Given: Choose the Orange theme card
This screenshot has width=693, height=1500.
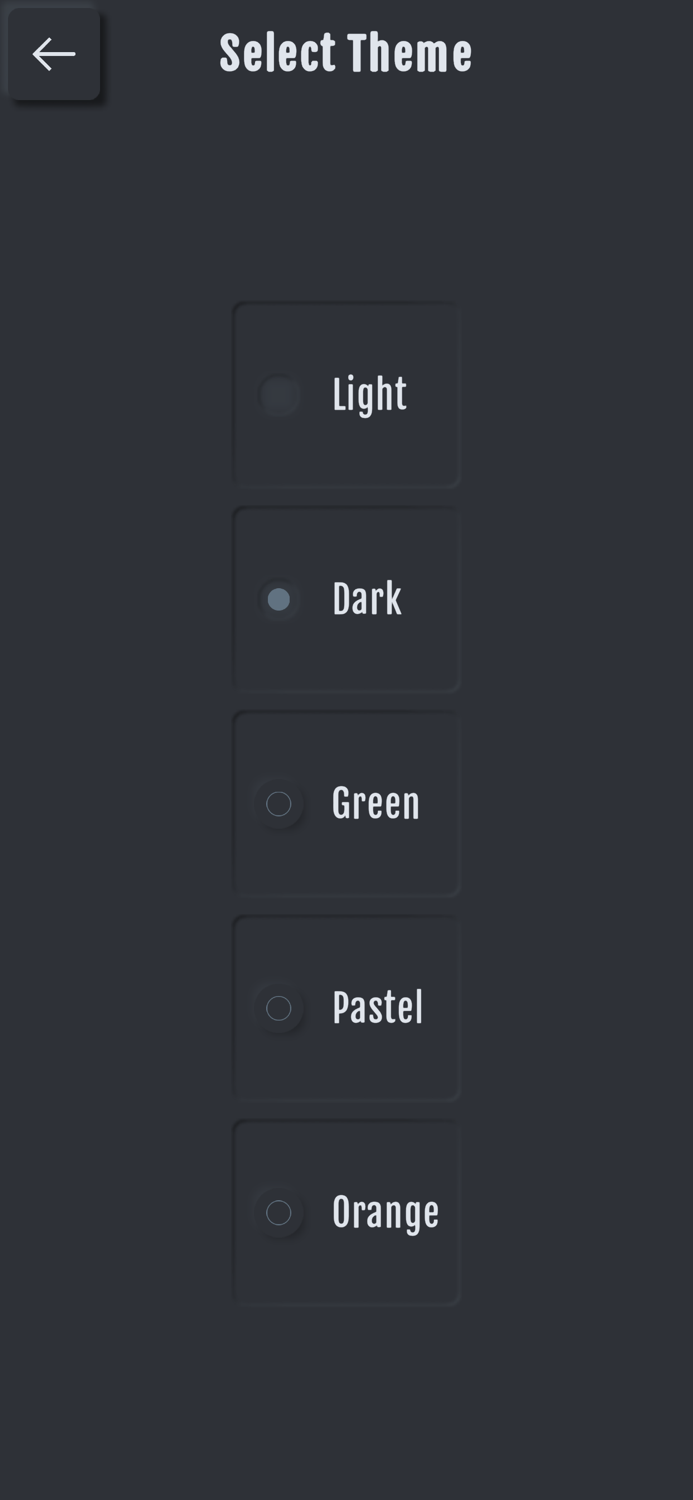Looking at the screenshot, I should click(346, 1212).
